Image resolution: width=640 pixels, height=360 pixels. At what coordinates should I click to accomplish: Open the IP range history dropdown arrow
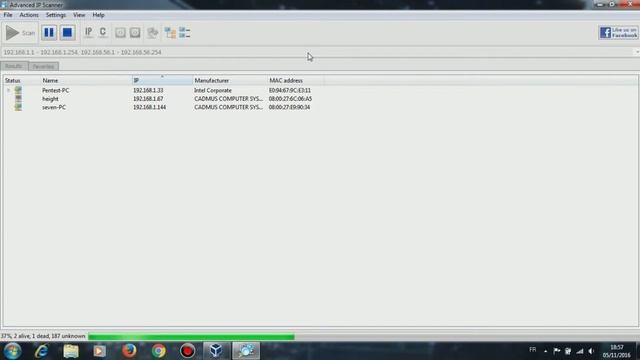coord(637,52)
